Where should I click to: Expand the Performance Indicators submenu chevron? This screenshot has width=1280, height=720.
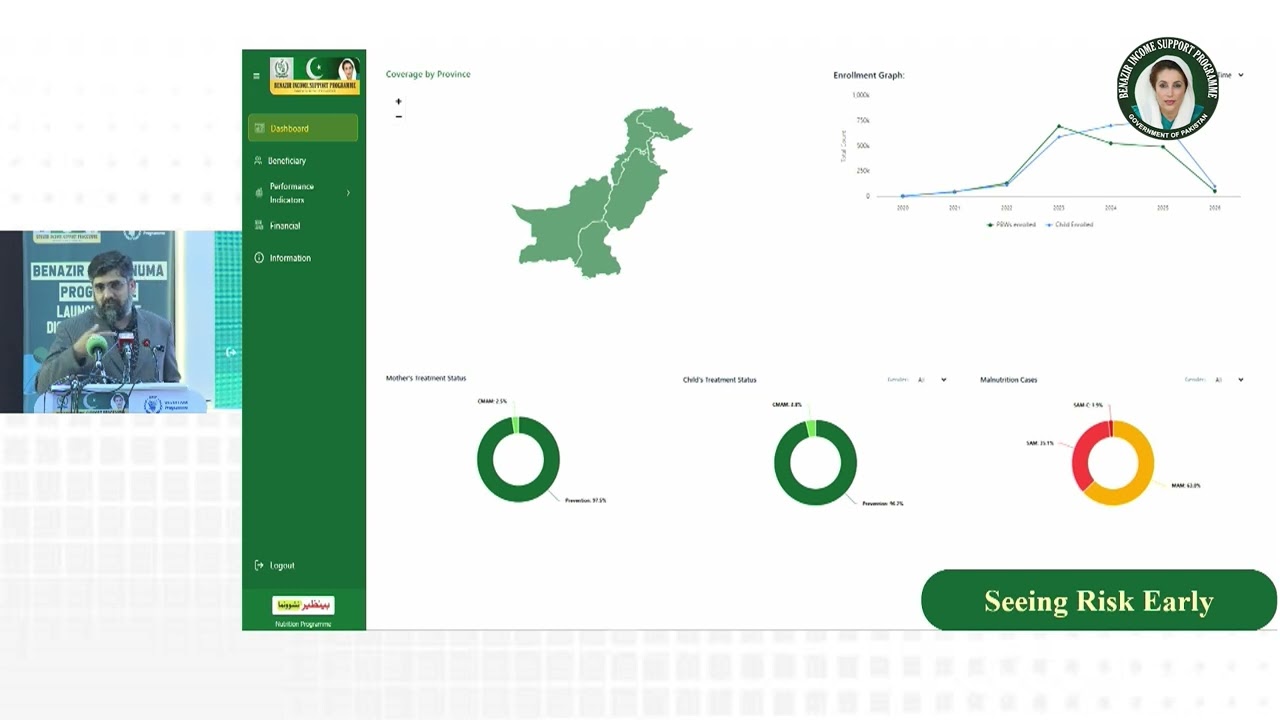348,193
